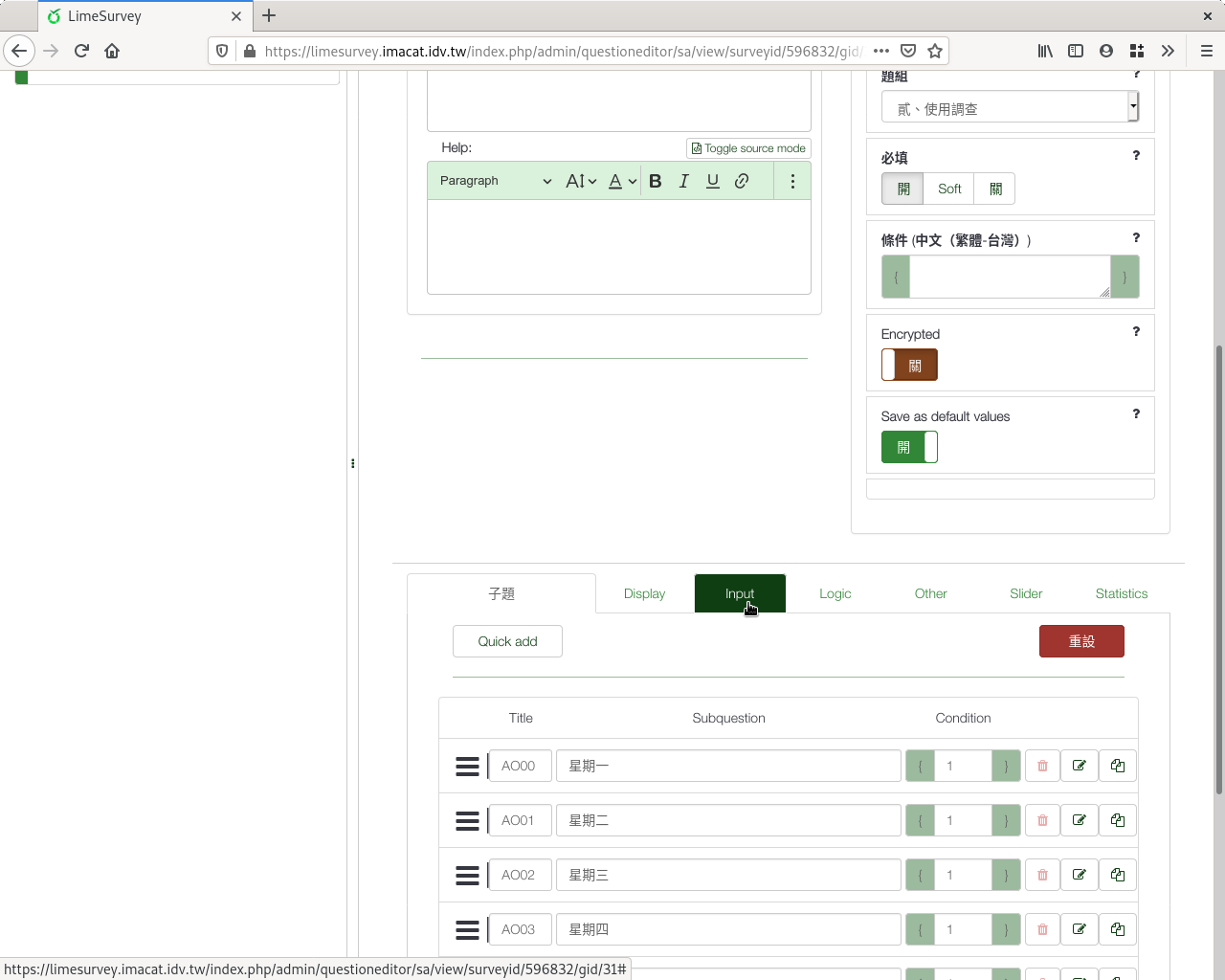Open the font color dropdown
Viewport: 1225px width, 980px height.
coord(622,181)
